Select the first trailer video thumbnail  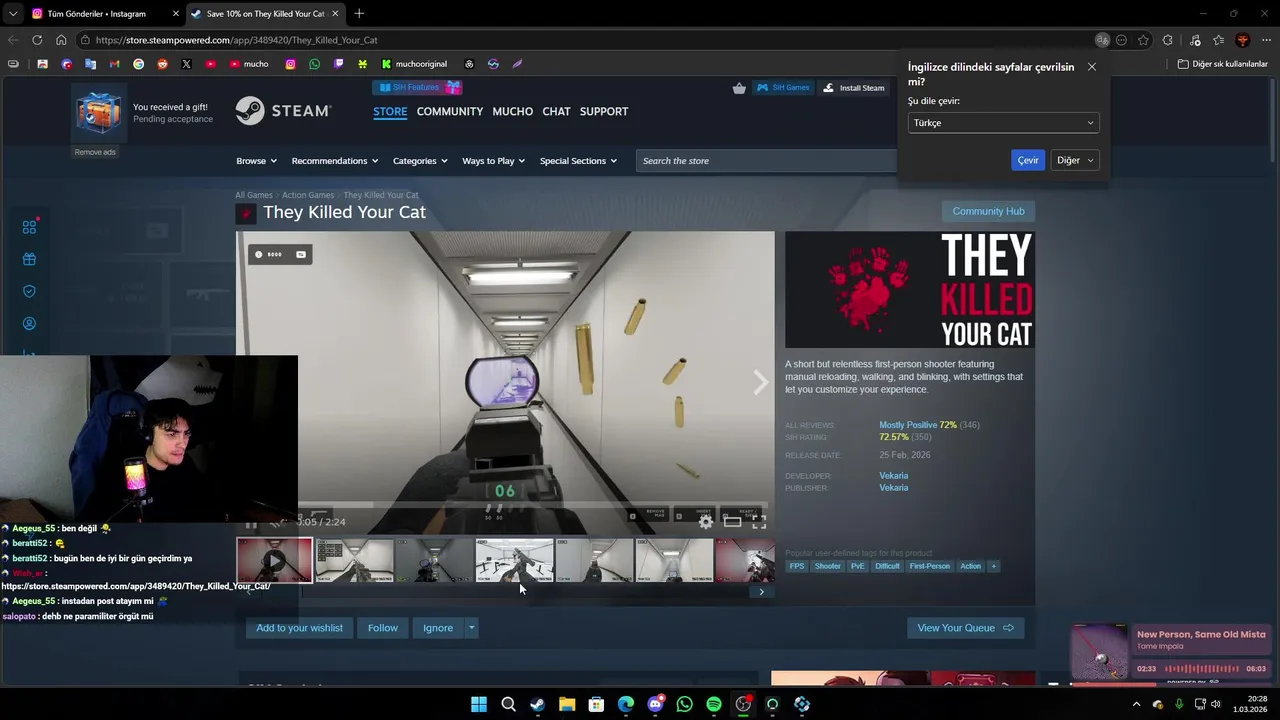(x=275, y=560)
